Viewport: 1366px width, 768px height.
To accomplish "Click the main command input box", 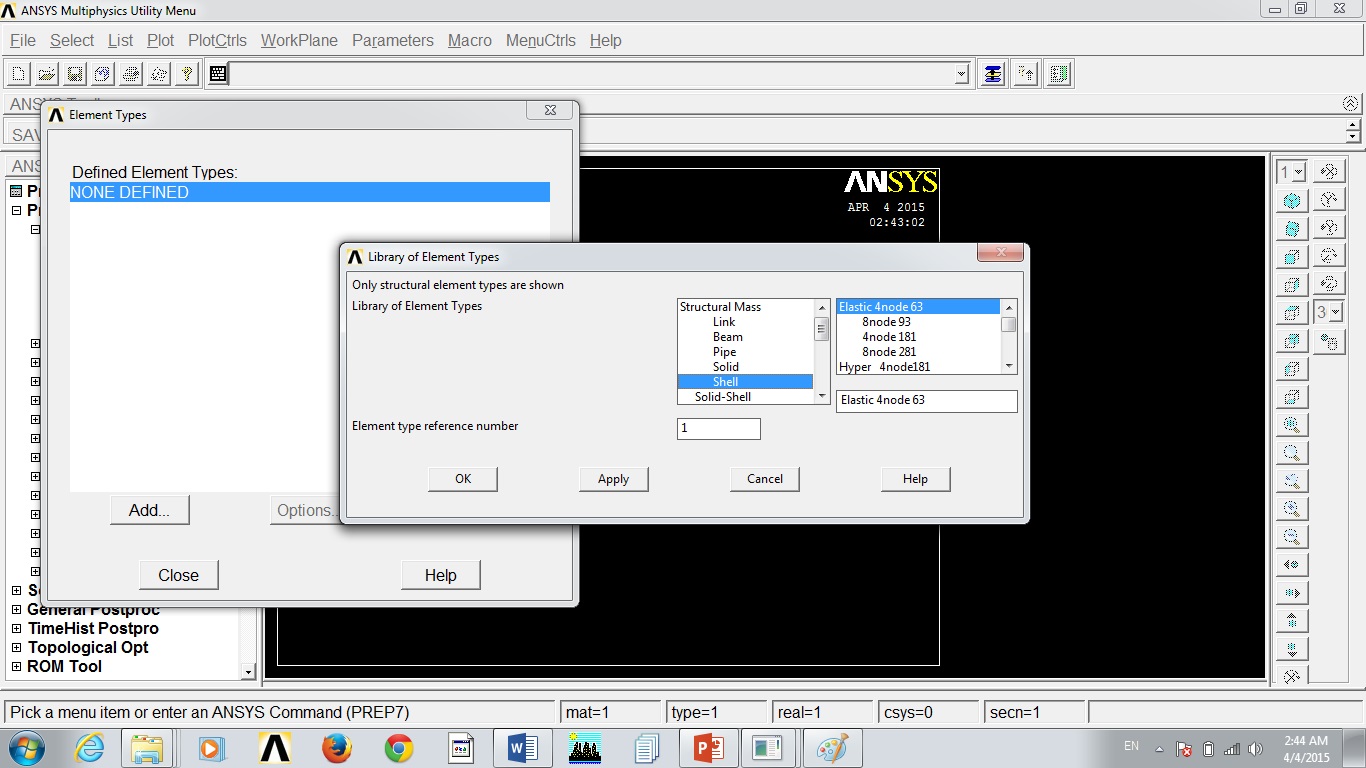I will (591, 74).
